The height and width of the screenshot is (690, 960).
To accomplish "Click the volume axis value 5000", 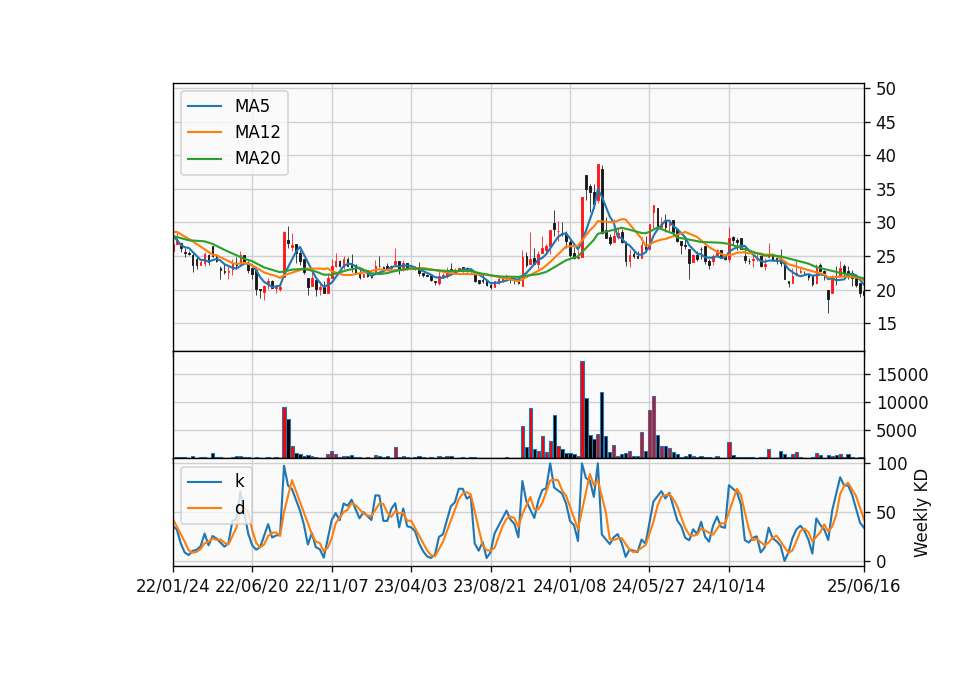I will click(896, 431).
